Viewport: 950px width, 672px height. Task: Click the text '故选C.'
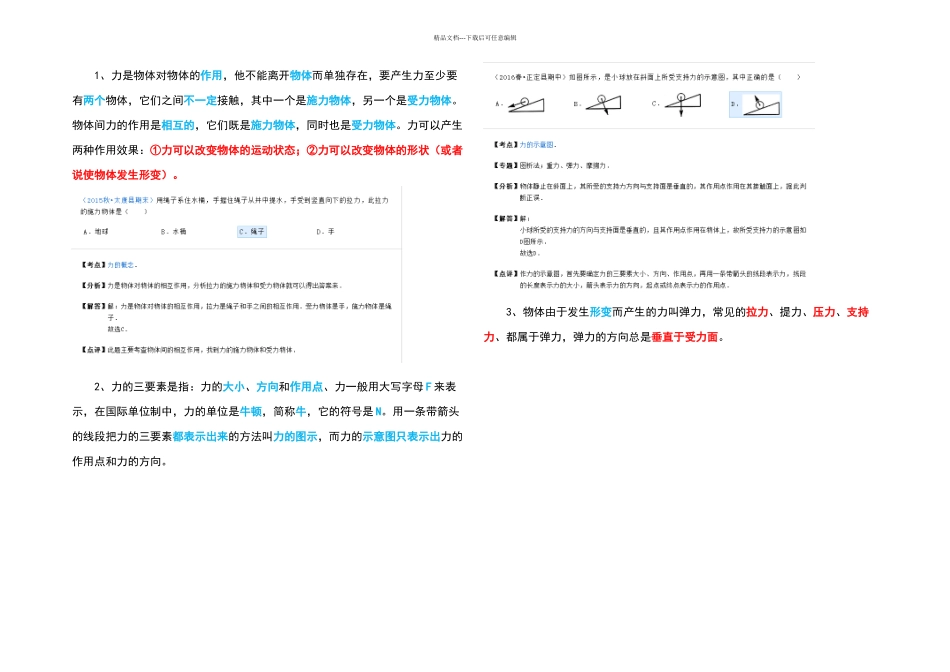[x=118, y=329]
